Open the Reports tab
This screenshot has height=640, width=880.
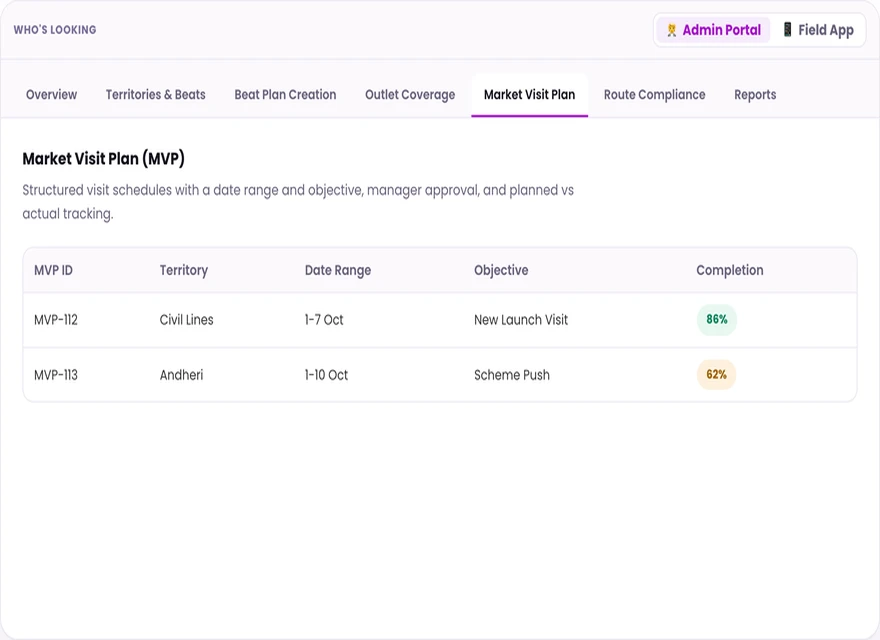[755, 95]
